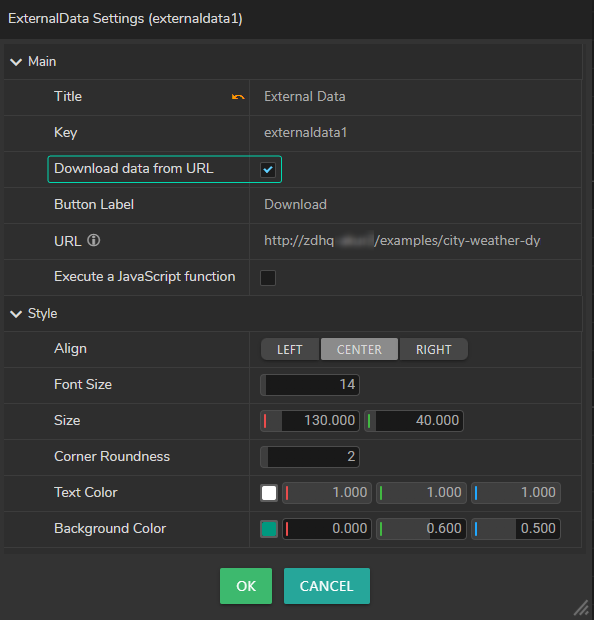Enable Execute a JavaScript function checkbox
594x620 pixels.
268,278
